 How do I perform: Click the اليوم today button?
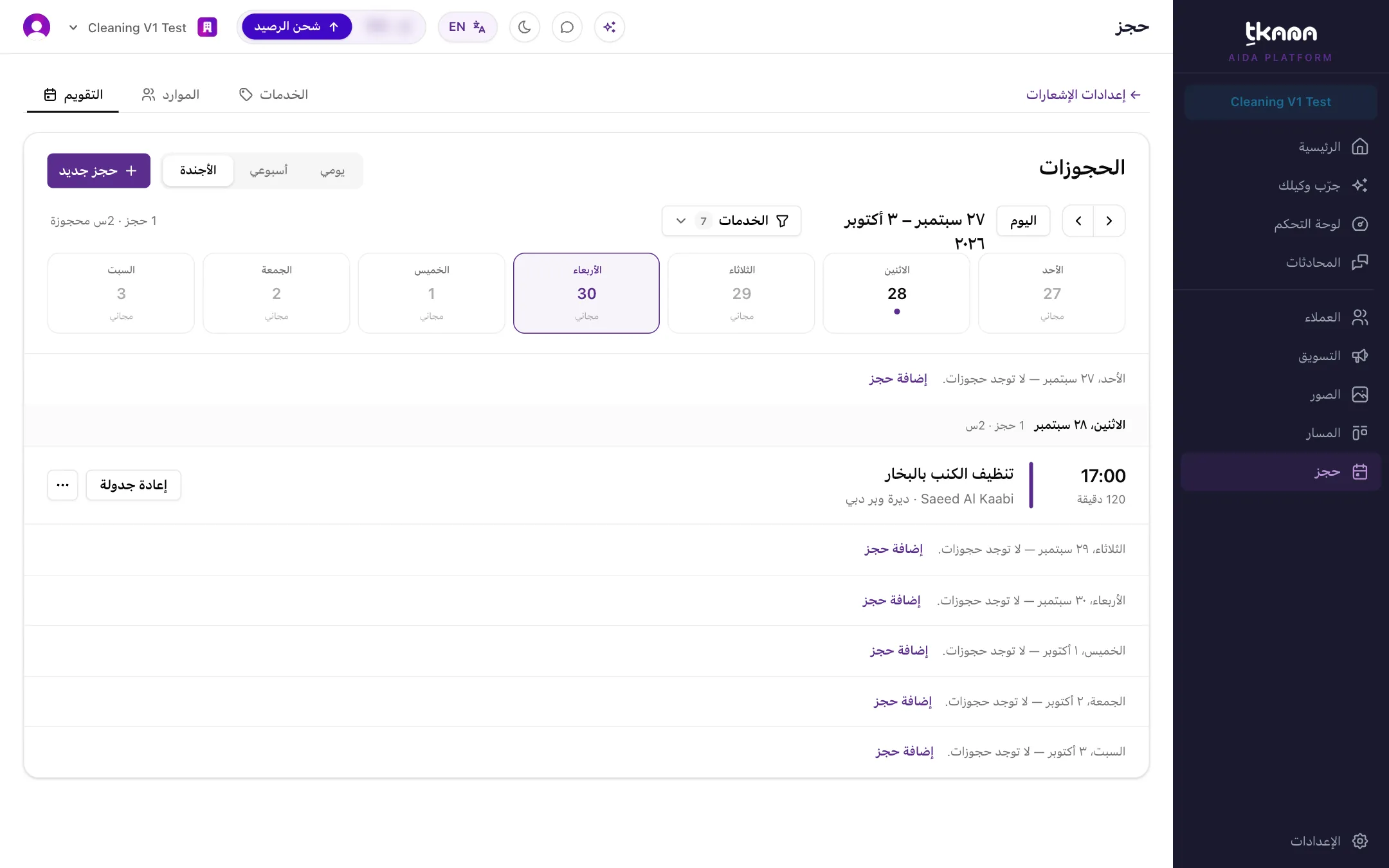[x=1023, y=221]
